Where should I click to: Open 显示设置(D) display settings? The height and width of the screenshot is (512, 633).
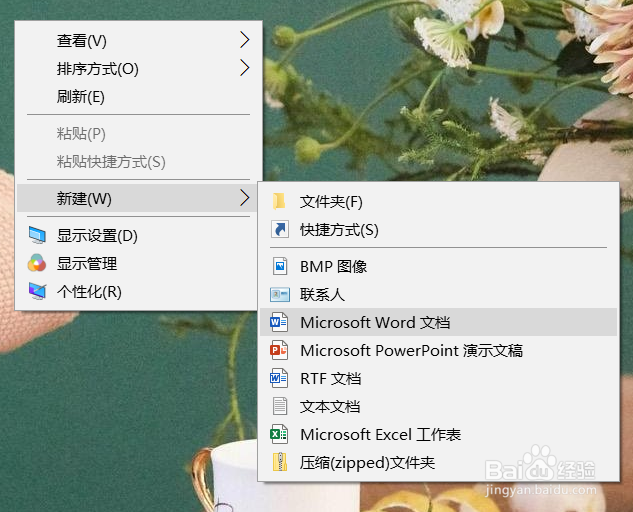coord(138,235)
